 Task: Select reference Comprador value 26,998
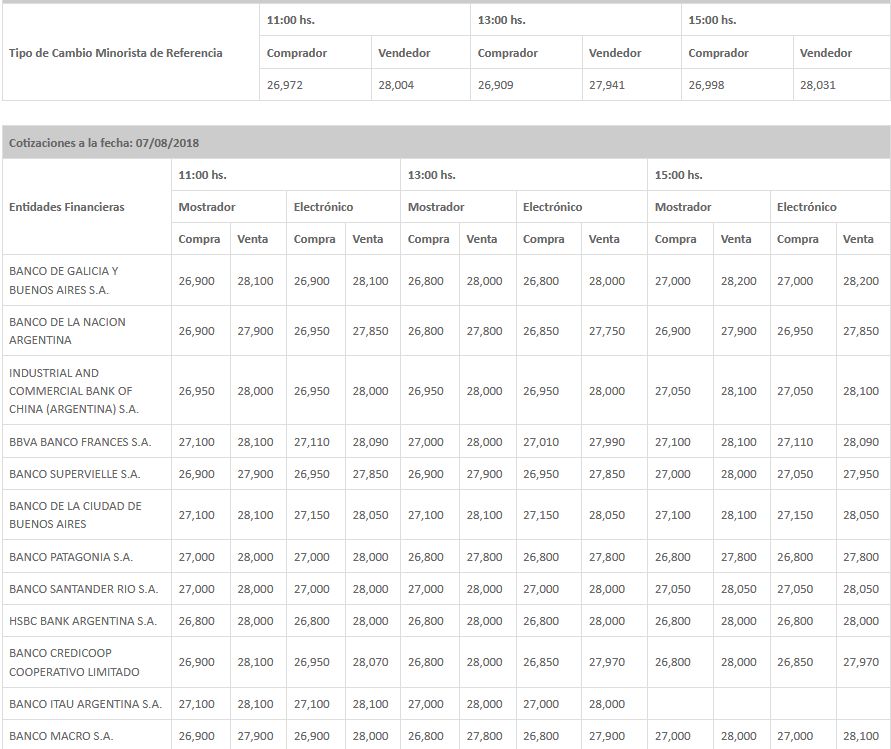706,85
